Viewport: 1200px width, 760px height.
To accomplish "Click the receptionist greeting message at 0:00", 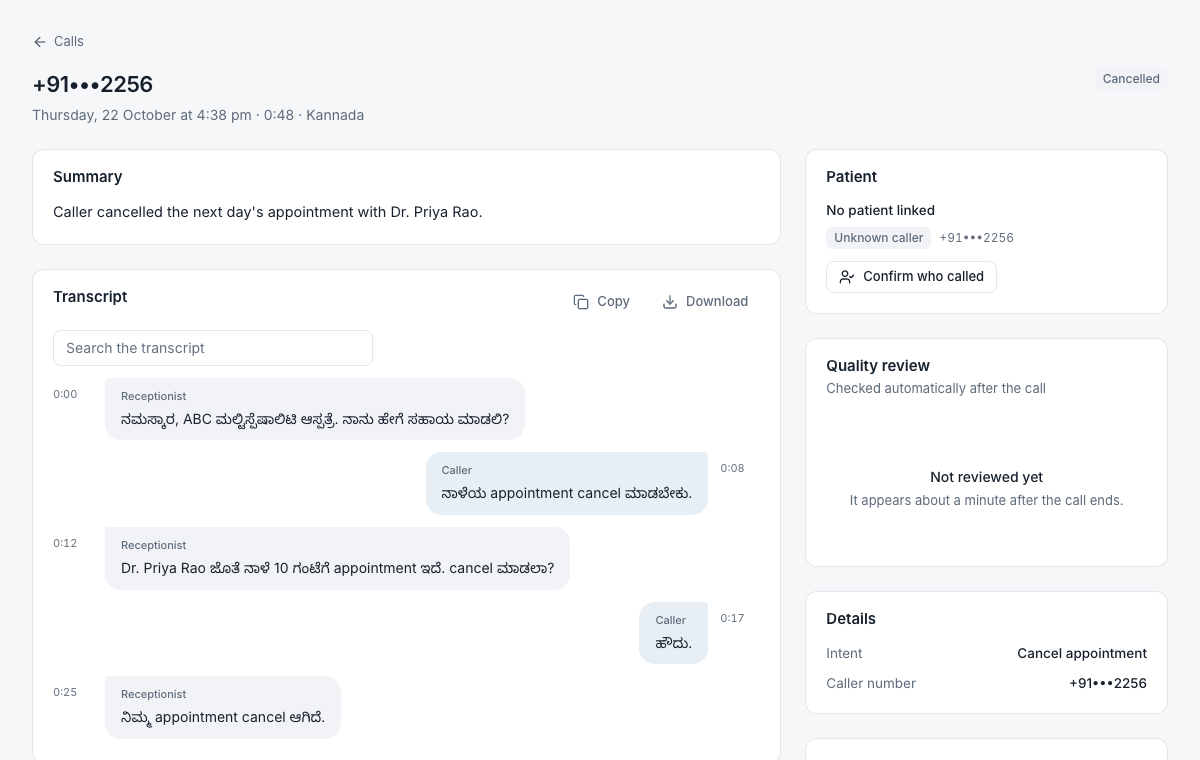I will (315, 408).
